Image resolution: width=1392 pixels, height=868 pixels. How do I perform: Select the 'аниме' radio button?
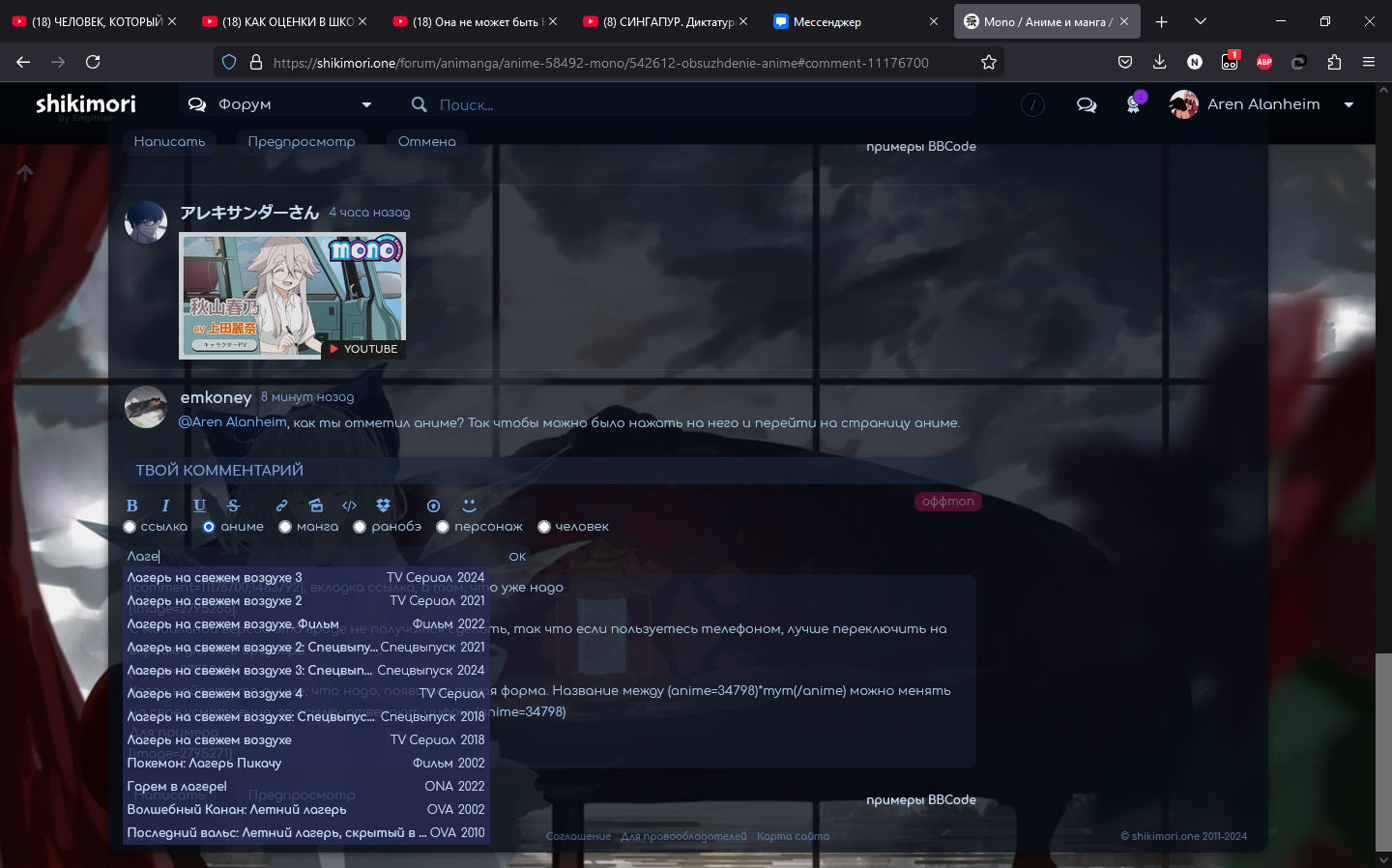pyautogui.click(x=209, y=527)
